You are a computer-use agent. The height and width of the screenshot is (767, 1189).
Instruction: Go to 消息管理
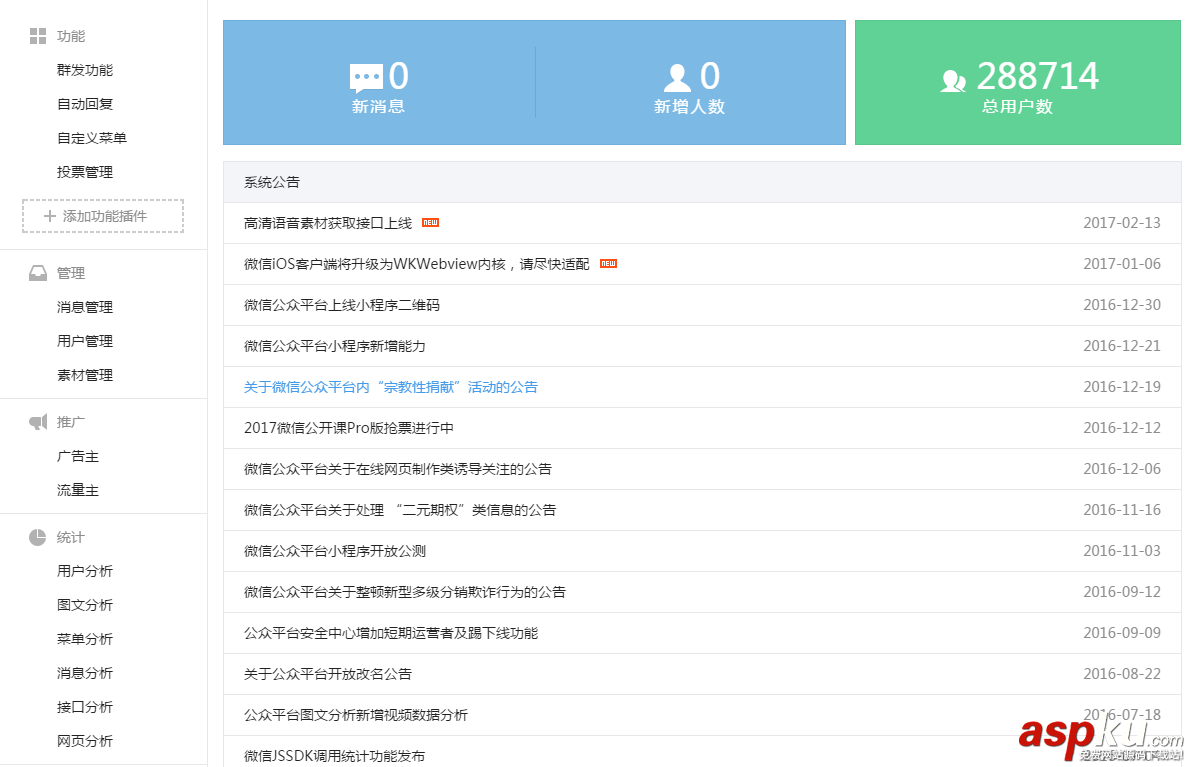[x=85, y=307]
